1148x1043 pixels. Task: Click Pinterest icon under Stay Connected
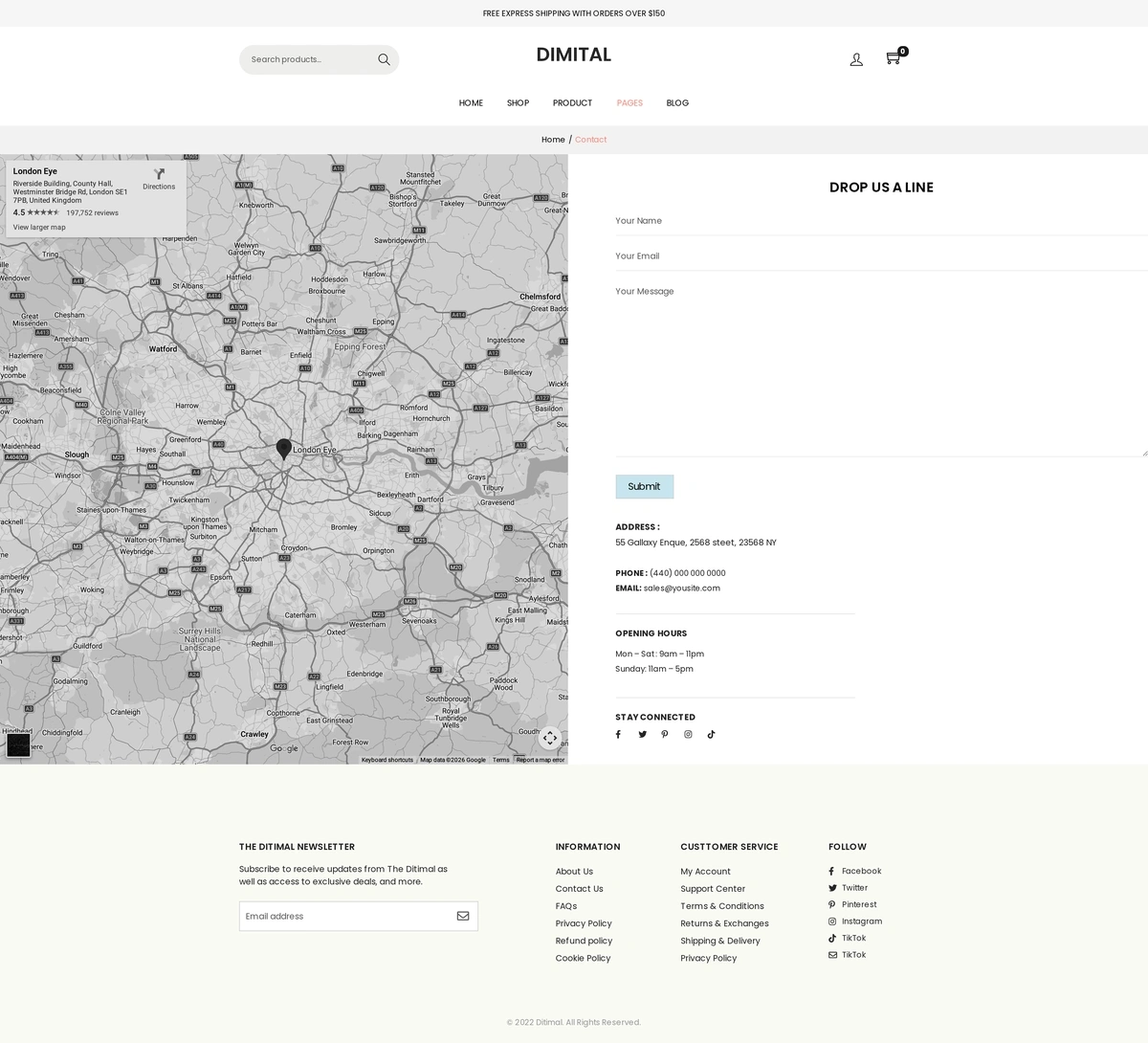(x=665, y=735)
